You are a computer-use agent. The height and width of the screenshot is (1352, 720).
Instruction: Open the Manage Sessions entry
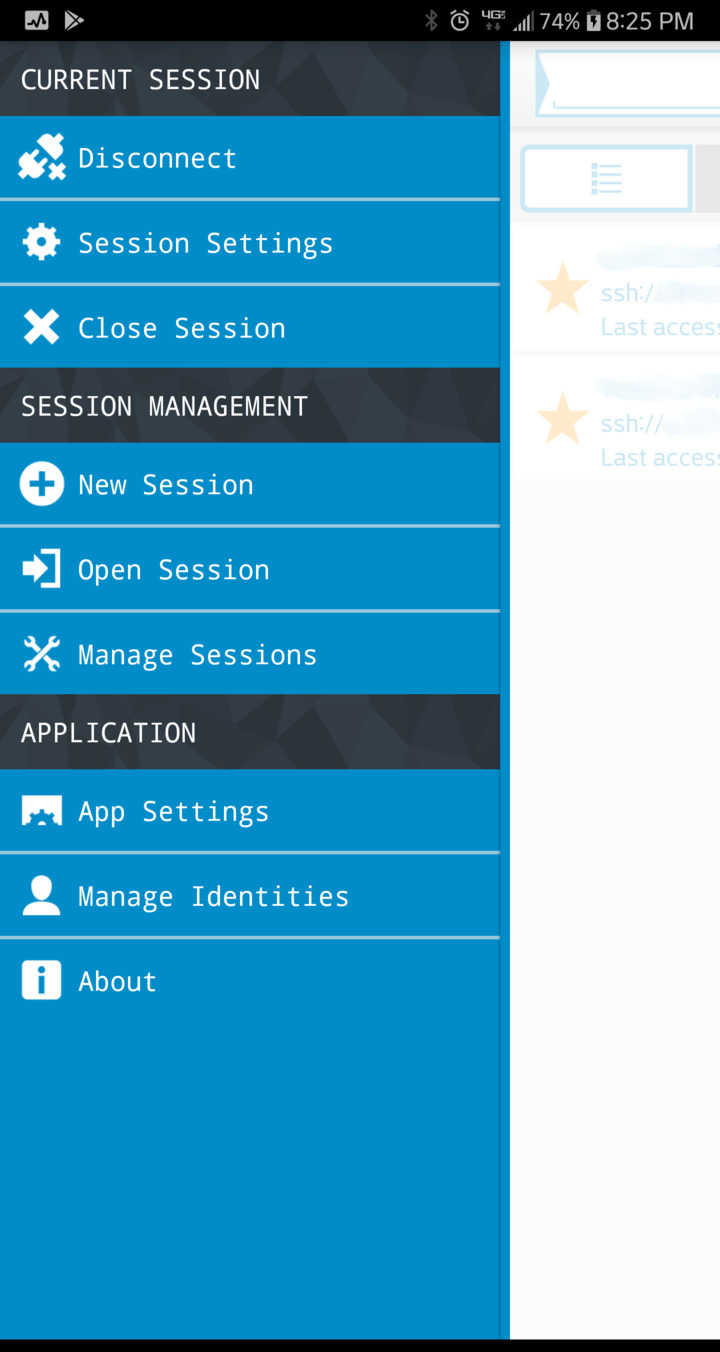click(250, 654)
